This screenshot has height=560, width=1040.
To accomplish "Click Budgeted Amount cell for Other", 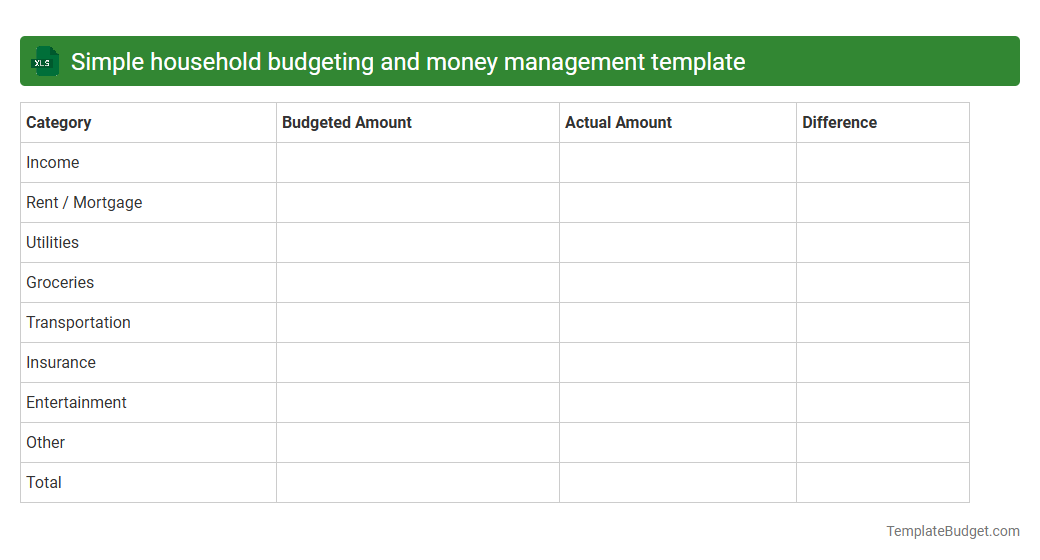I will 418,443.
